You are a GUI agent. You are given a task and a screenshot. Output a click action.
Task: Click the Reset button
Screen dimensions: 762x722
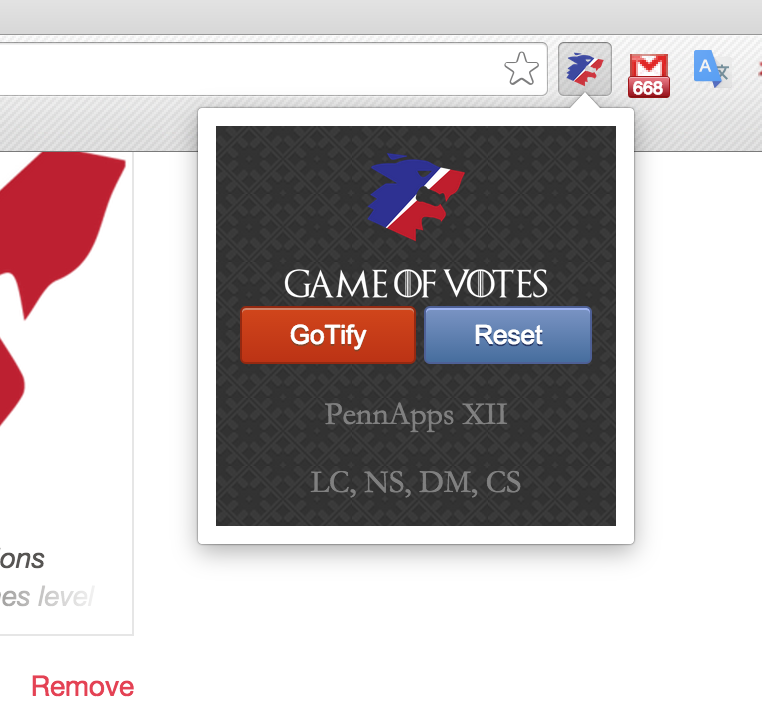pos(508,335)
